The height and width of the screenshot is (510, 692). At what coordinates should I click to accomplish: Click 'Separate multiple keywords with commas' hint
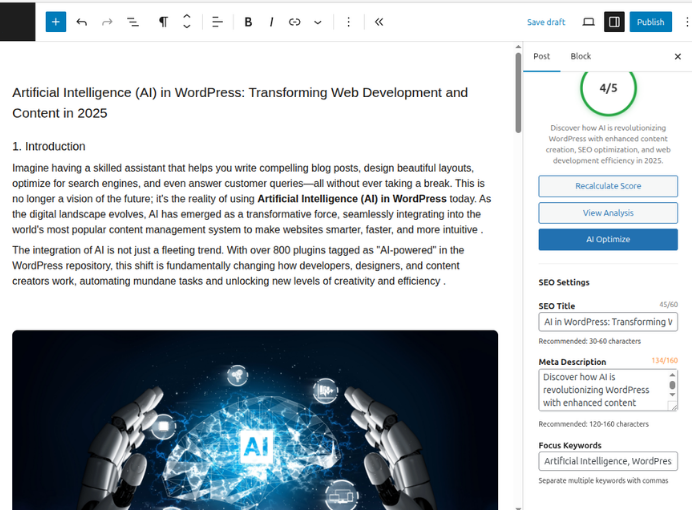[x=603, y=480]
